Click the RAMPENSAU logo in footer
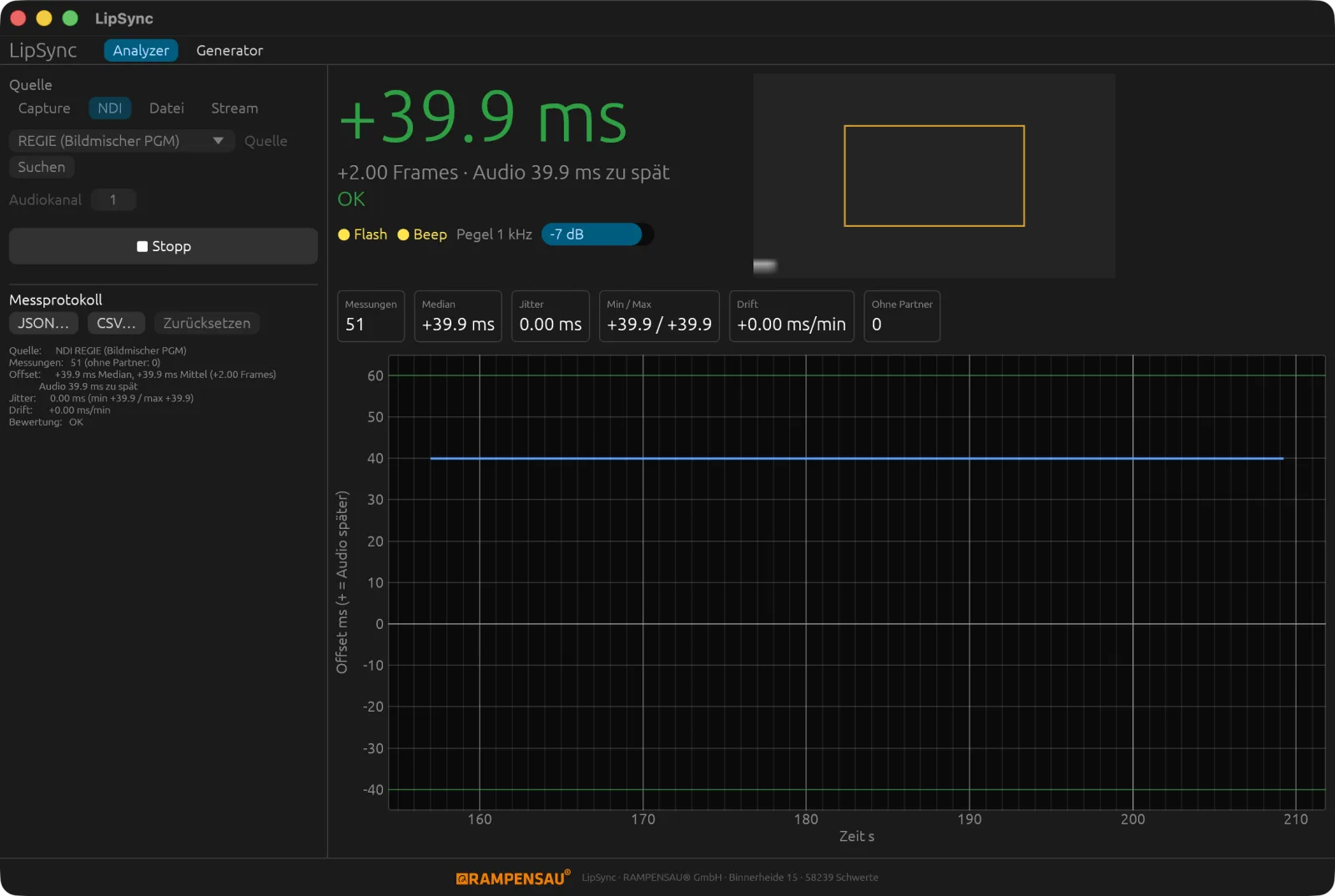Image resolution: width=1335 pixels, height=896 pixels. tap(513, 878)
